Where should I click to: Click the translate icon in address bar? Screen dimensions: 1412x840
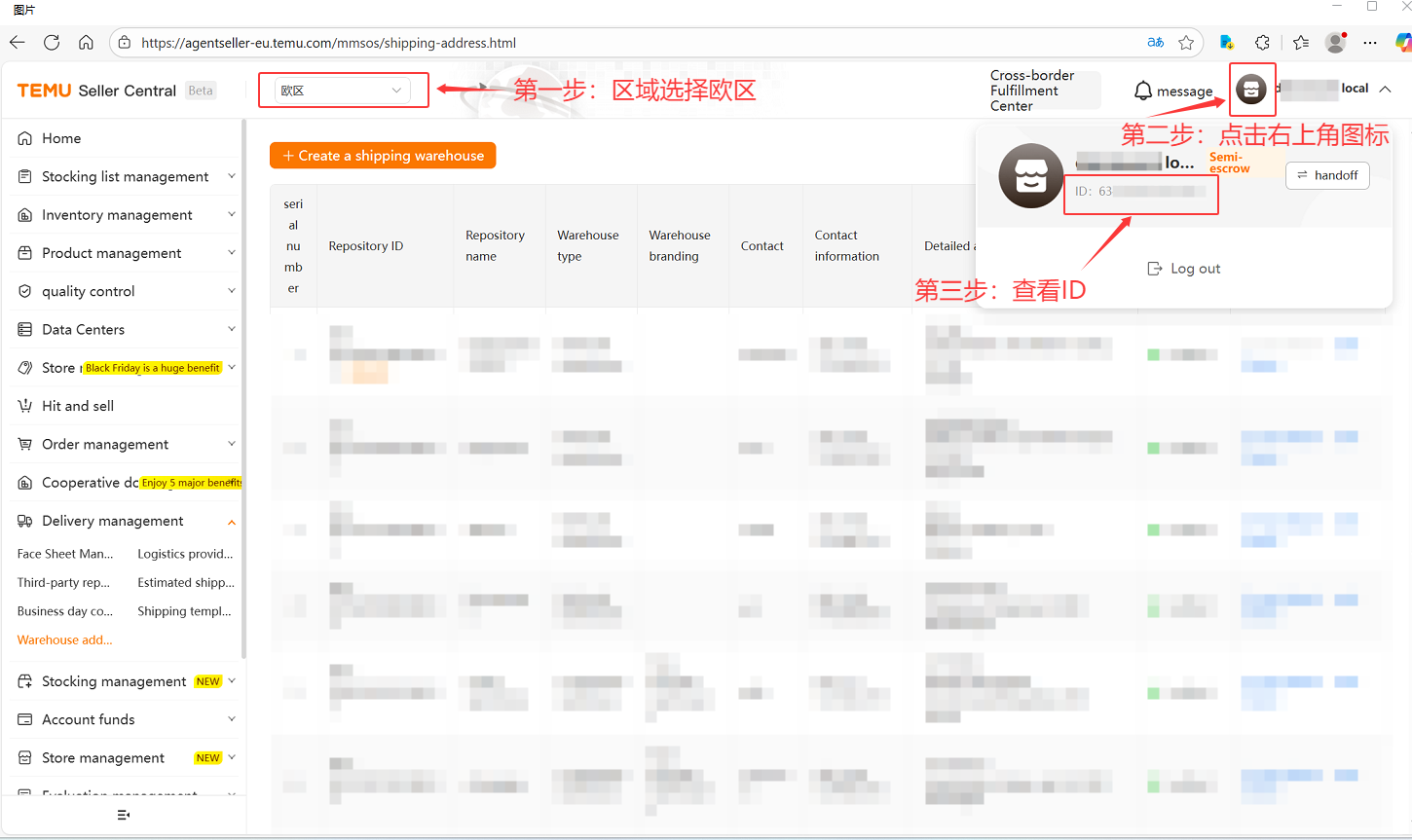coord(1155,43)
